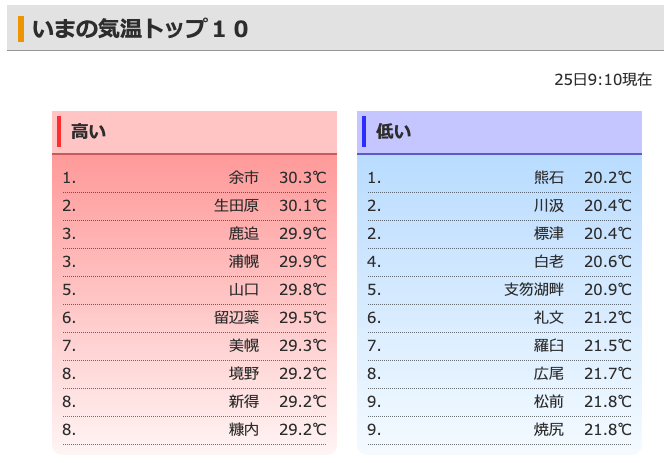
Task: Select 礼文 21.2℃ entry
Action: pyautogui.click(x=499, y=318)
